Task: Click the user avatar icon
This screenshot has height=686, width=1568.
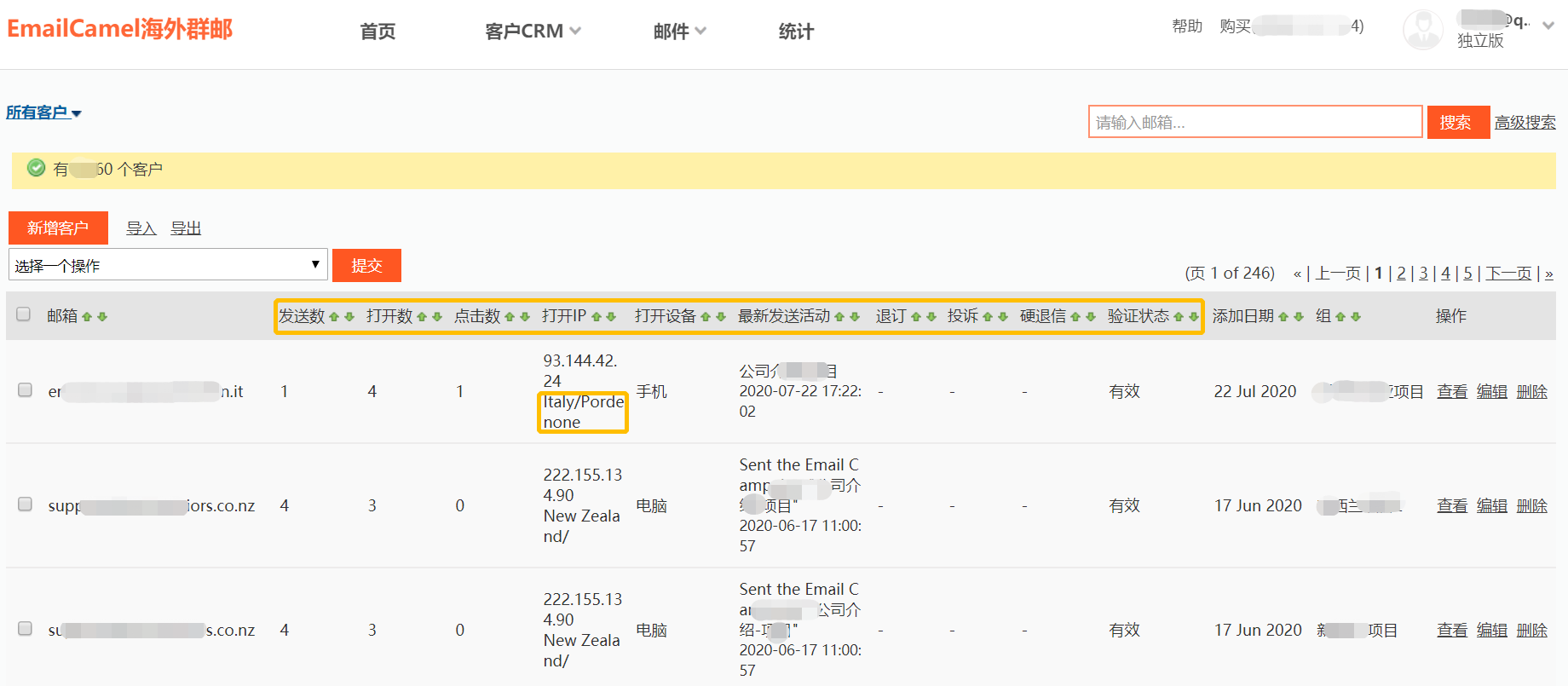Action: click(x=1422, y=30)
